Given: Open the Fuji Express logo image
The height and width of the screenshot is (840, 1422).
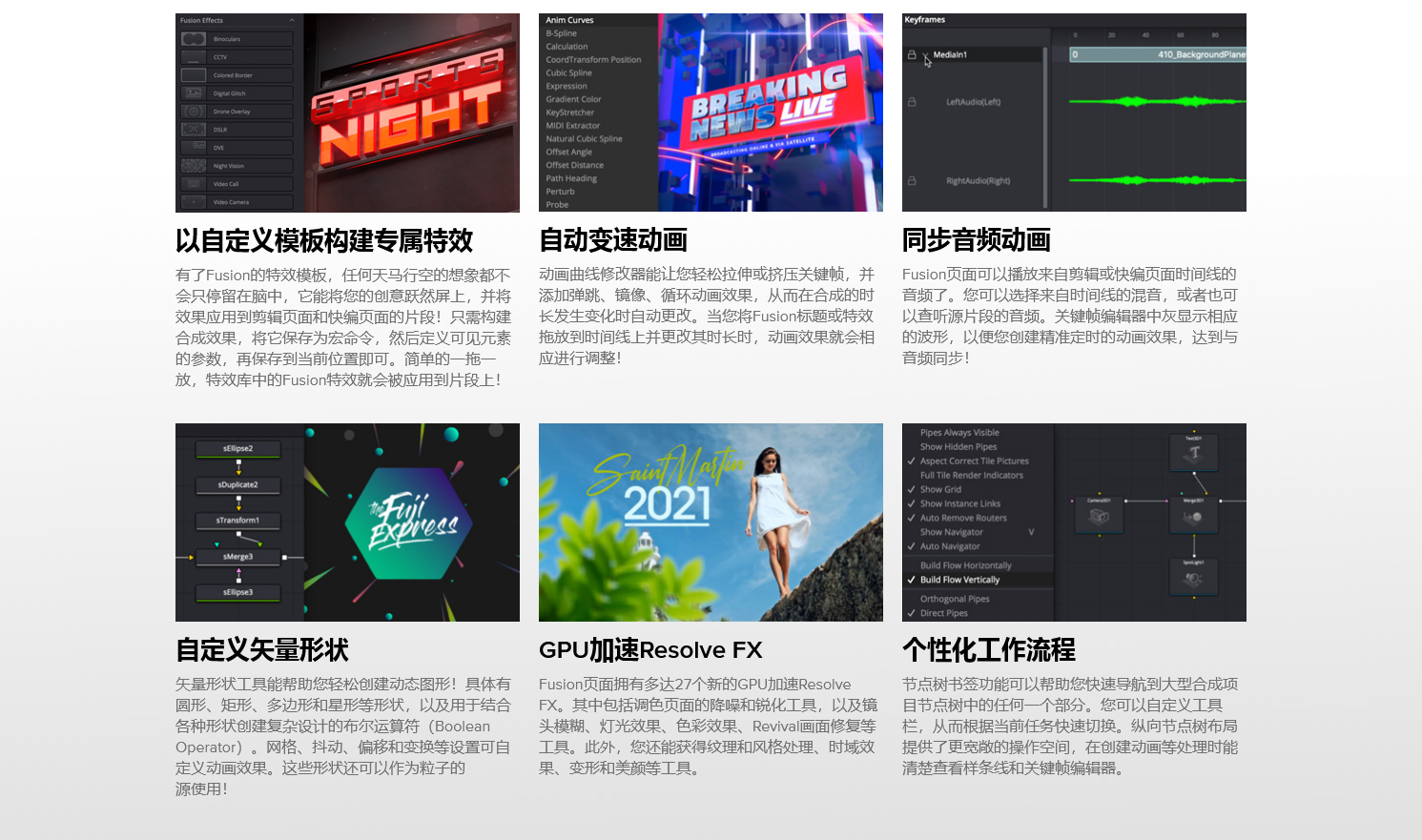Looking at the screenshot, I should 412,522.
